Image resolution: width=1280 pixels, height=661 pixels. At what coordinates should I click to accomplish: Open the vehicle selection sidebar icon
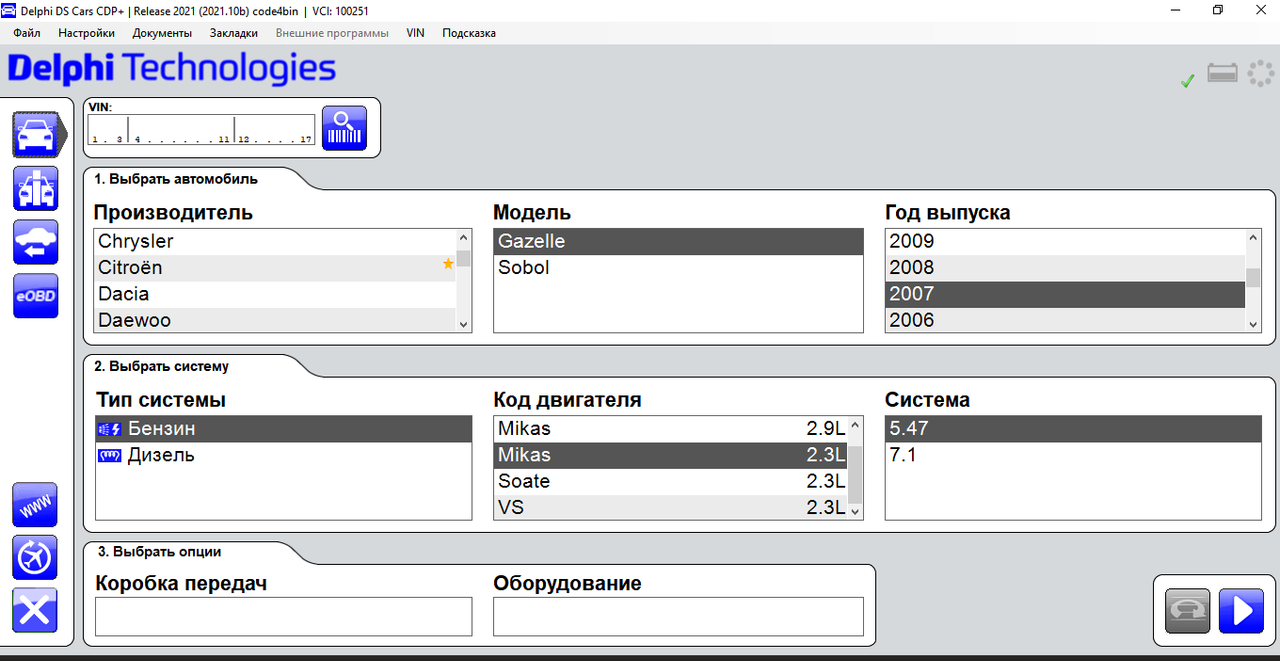coord(38,135)
